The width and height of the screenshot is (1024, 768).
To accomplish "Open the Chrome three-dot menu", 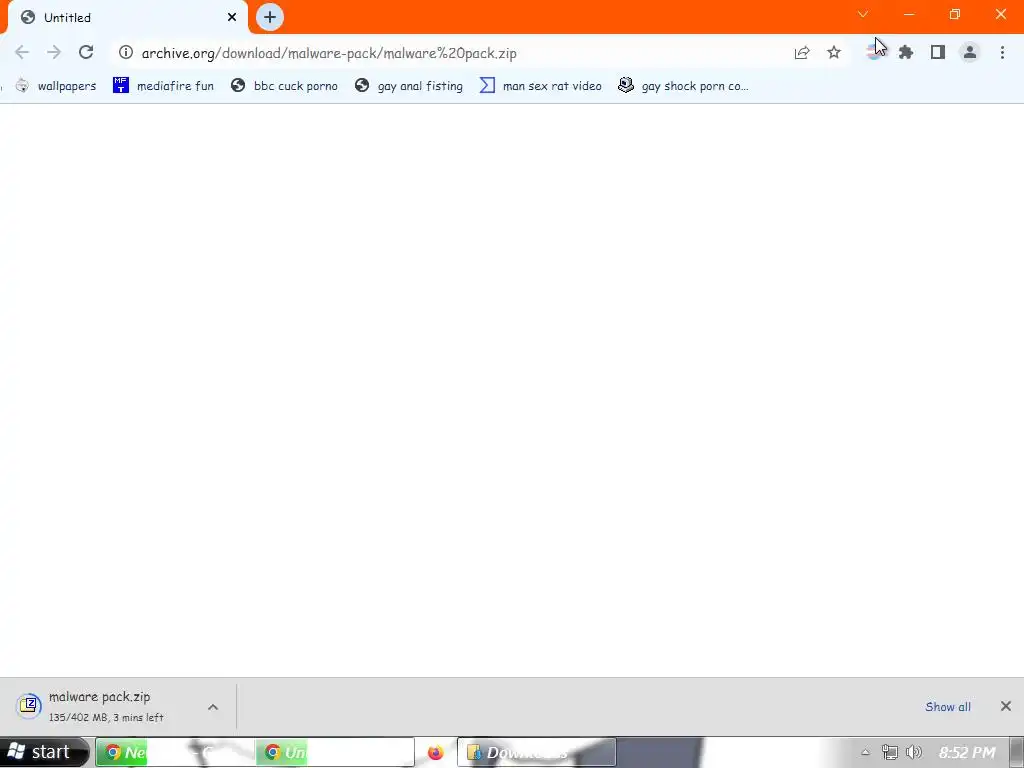I will (x=1002, y=52).
